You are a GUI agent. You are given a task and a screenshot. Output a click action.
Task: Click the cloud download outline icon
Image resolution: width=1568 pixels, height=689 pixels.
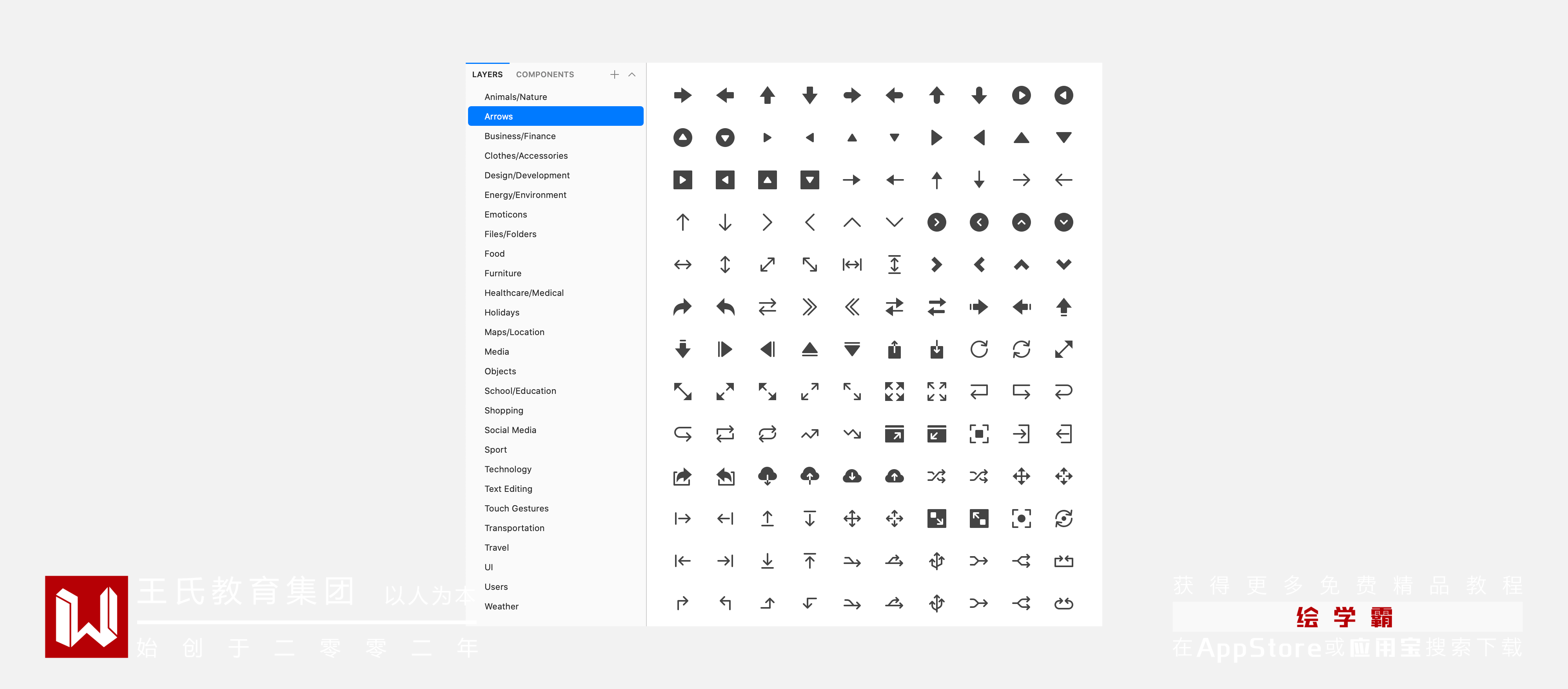[767, 476]
